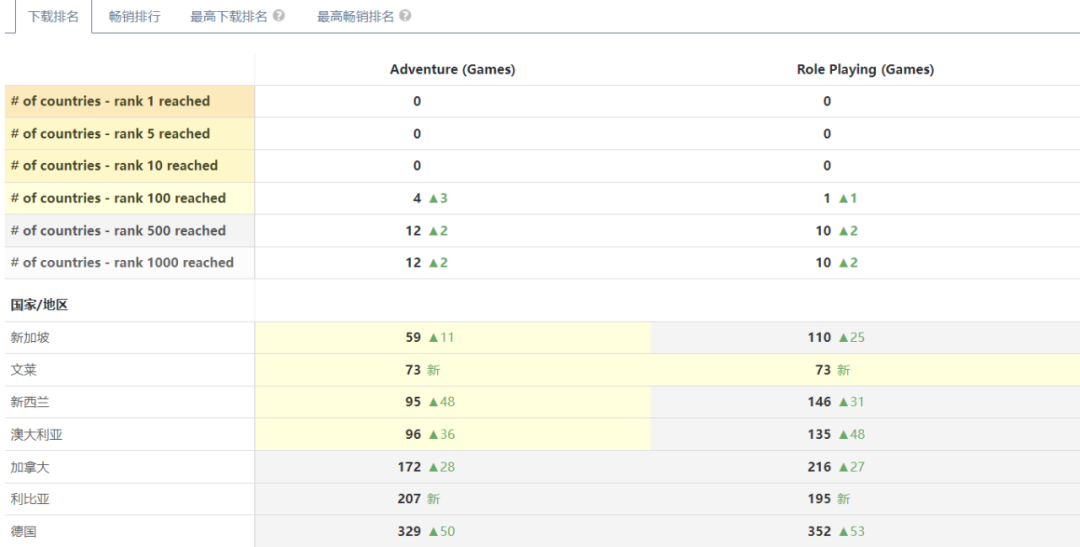This screenshot has height=547, width=1080.
Task: Click the "rank 1 reached" row label
Action: (x=110, y=102)
